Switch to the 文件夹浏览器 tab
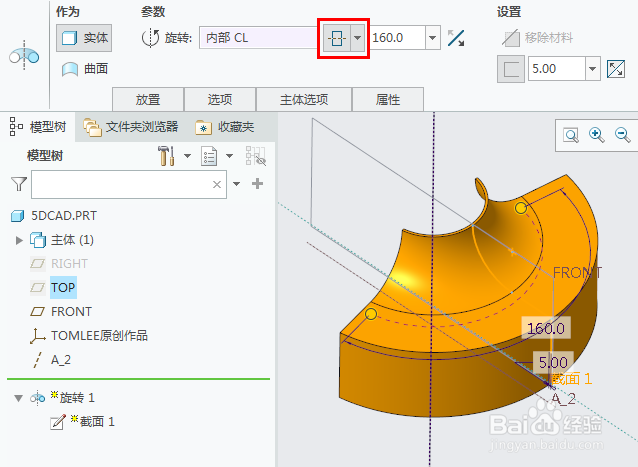The width and height of the screenshot is (638, 467). pyautogui.click(x=131, y=127)
